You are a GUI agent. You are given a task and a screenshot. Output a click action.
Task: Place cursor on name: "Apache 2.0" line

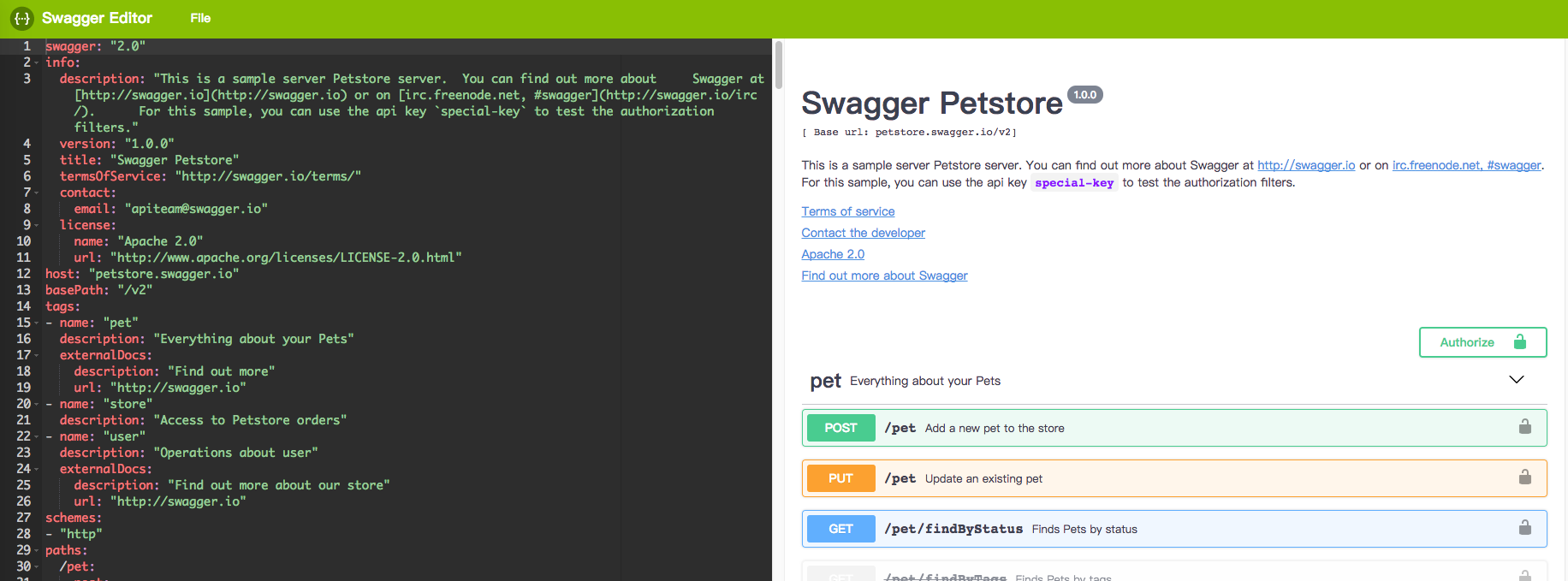click(x=138, y=241)
